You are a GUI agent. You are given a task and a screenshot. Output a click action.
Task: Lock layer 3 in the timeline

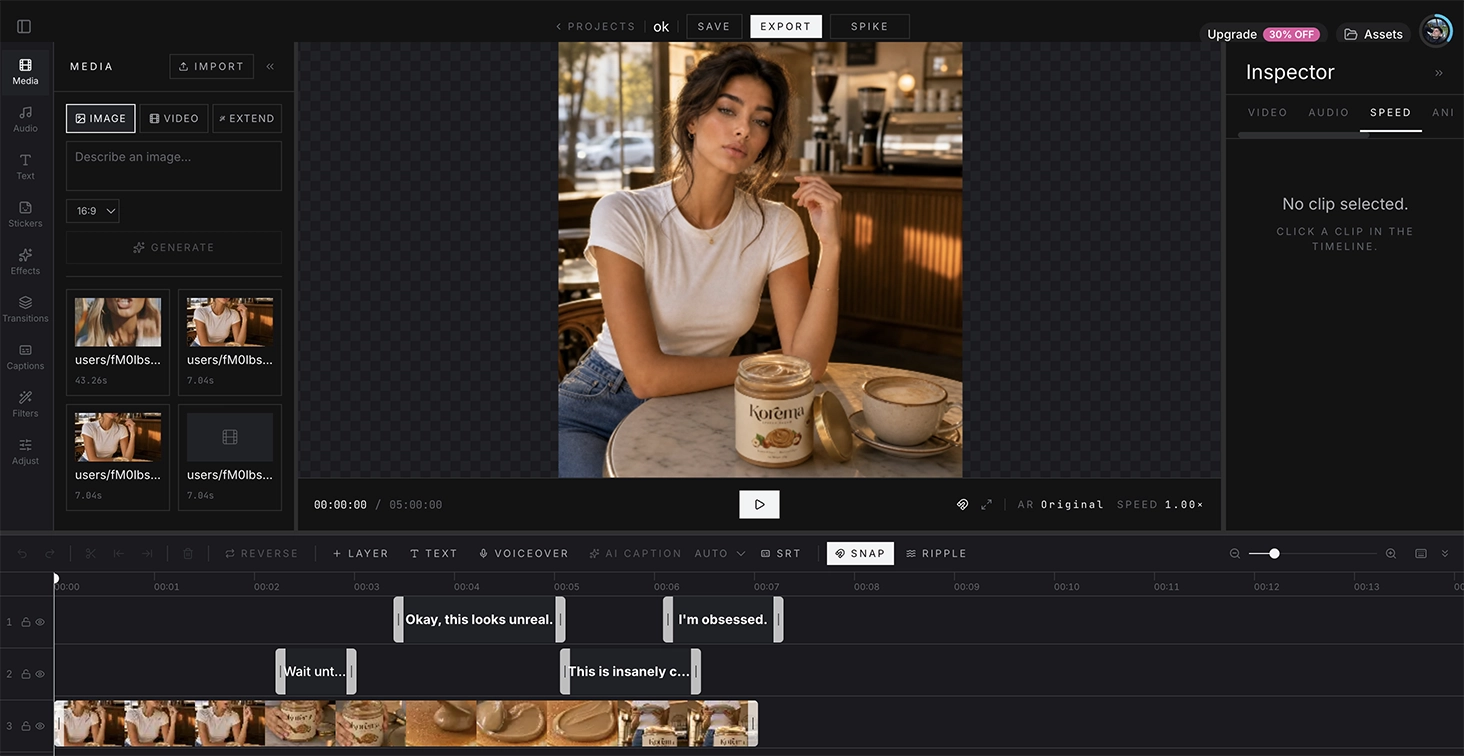point(26,726)
